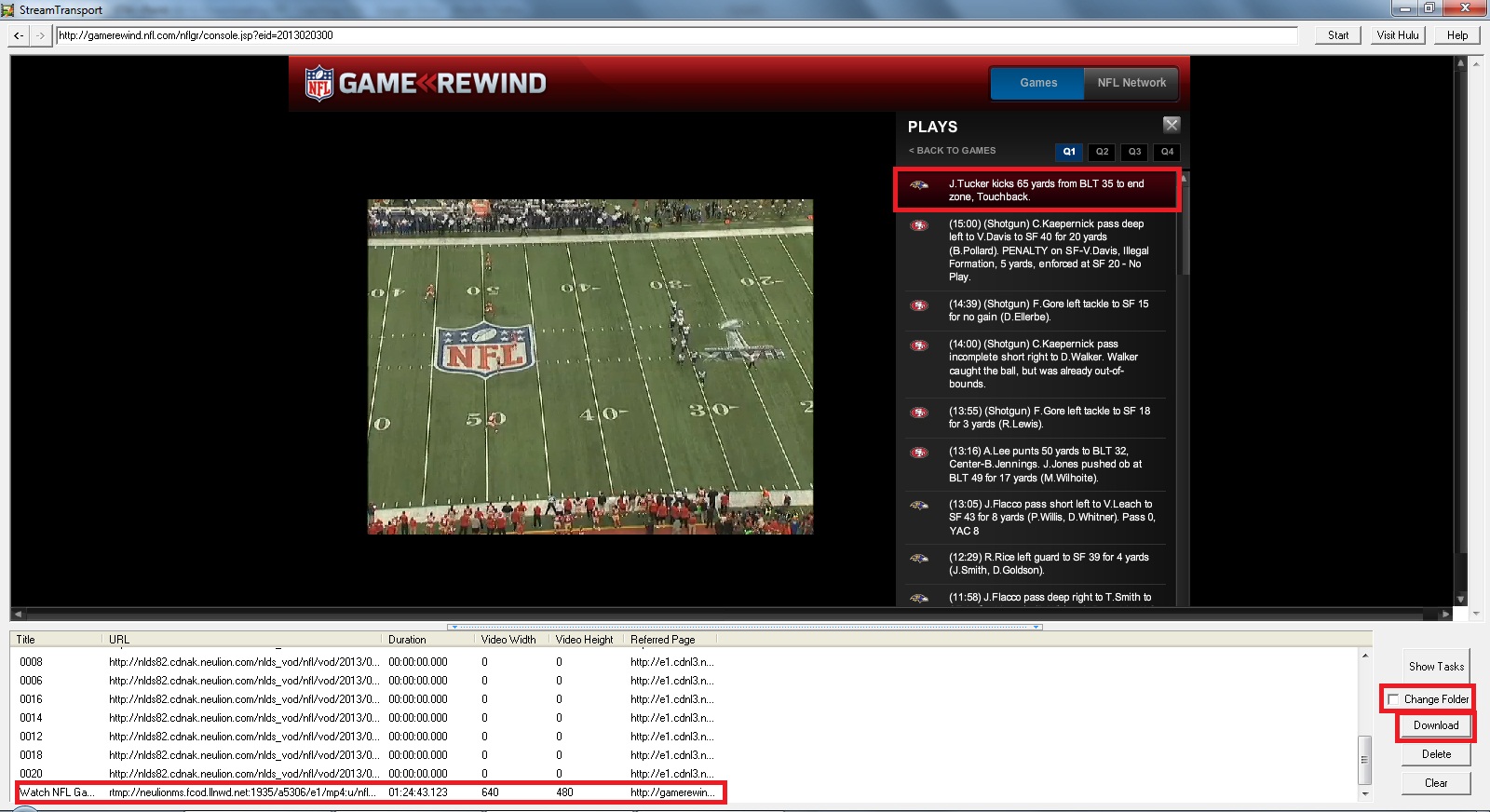Go back using the browser back arrow
The height and width of the screenshot is (812, 1490).
pos(19,35)
